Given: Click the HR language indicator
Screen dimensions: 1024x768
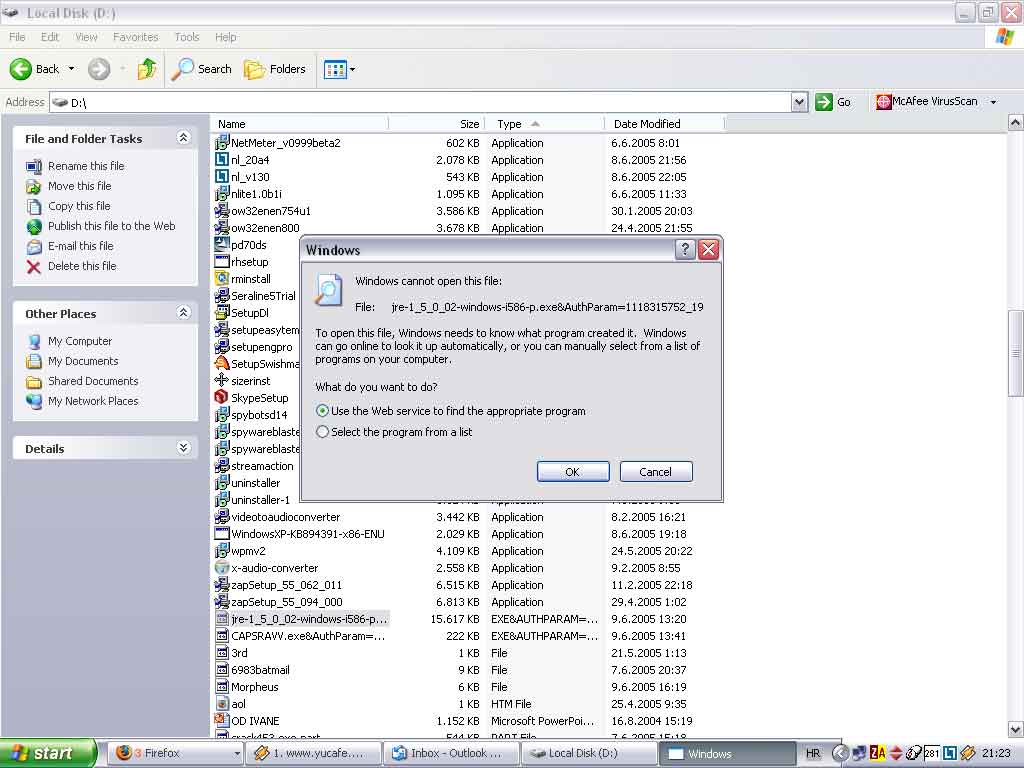Looking at the screenshot, I should click(x=812, y=753).
